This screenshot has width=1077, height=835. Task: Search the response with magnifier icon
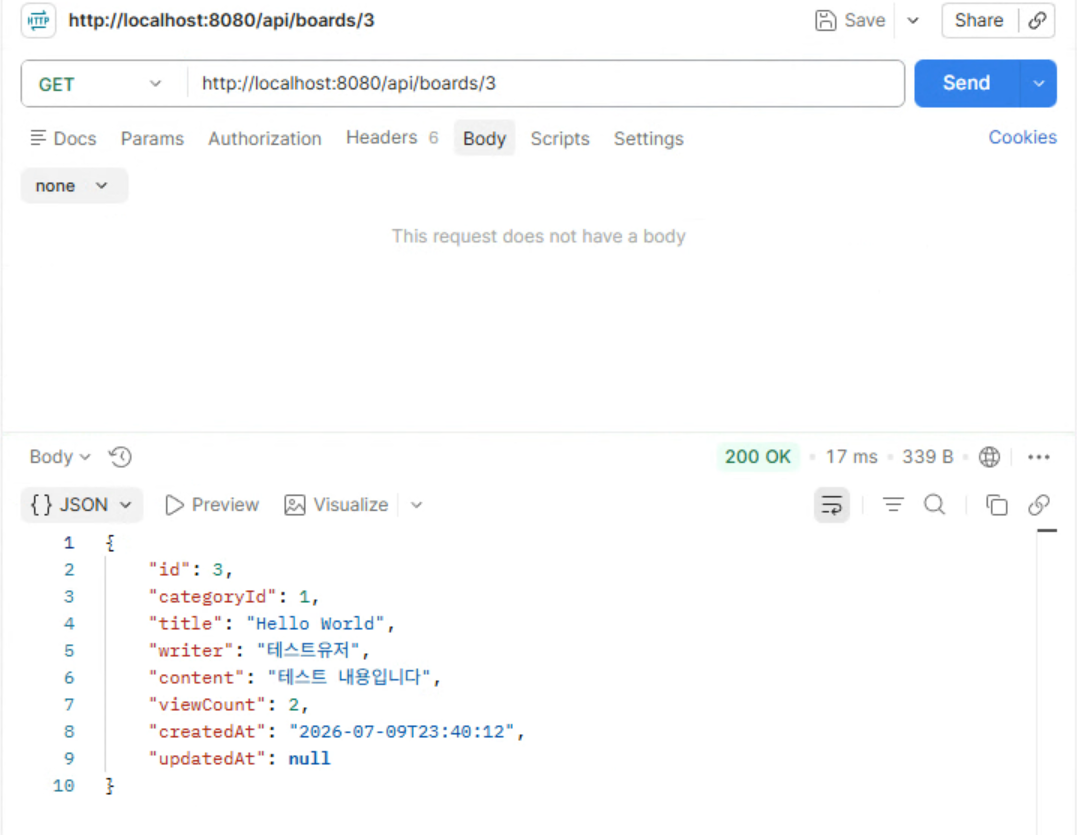point(934,505)
